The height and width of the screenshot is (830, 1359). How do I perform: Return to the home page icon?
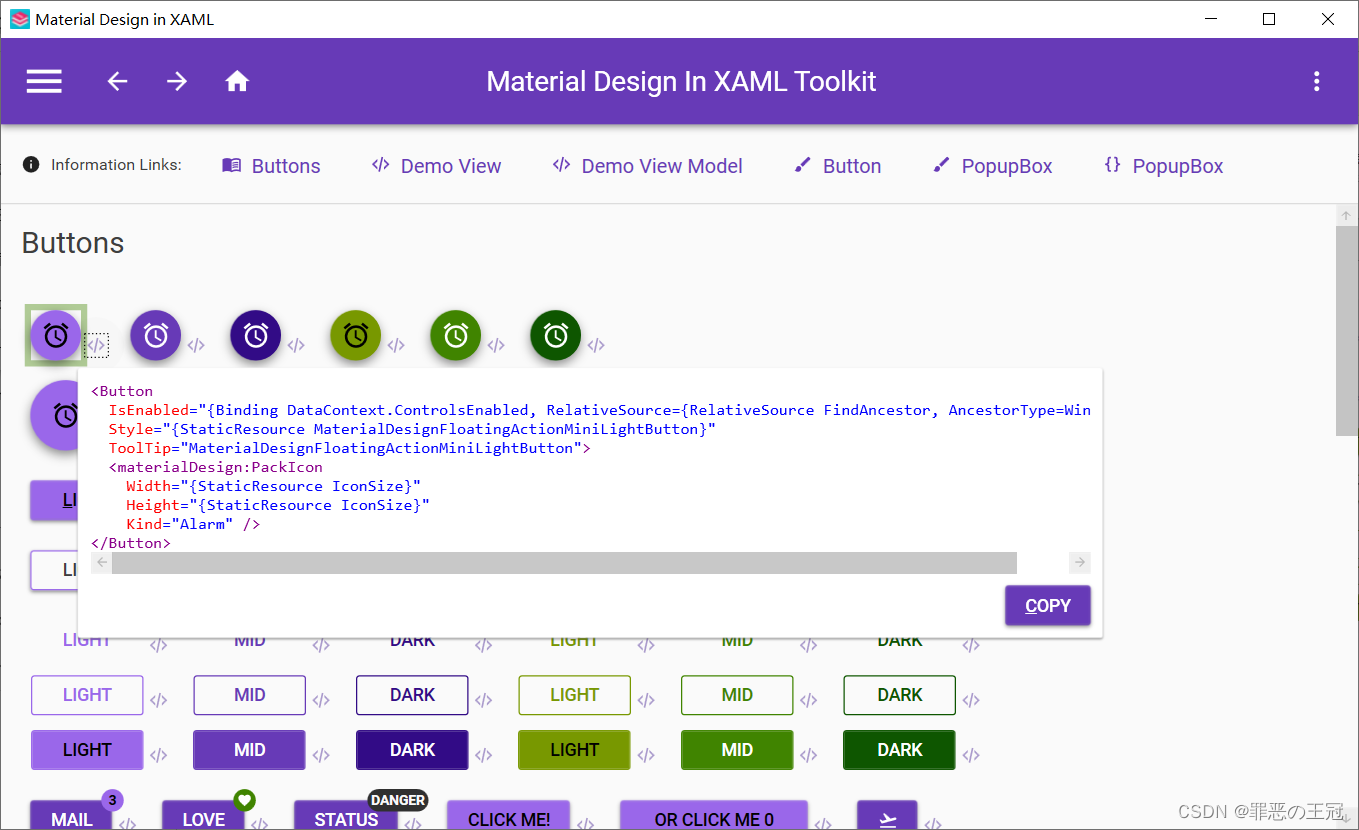point(237,82)
